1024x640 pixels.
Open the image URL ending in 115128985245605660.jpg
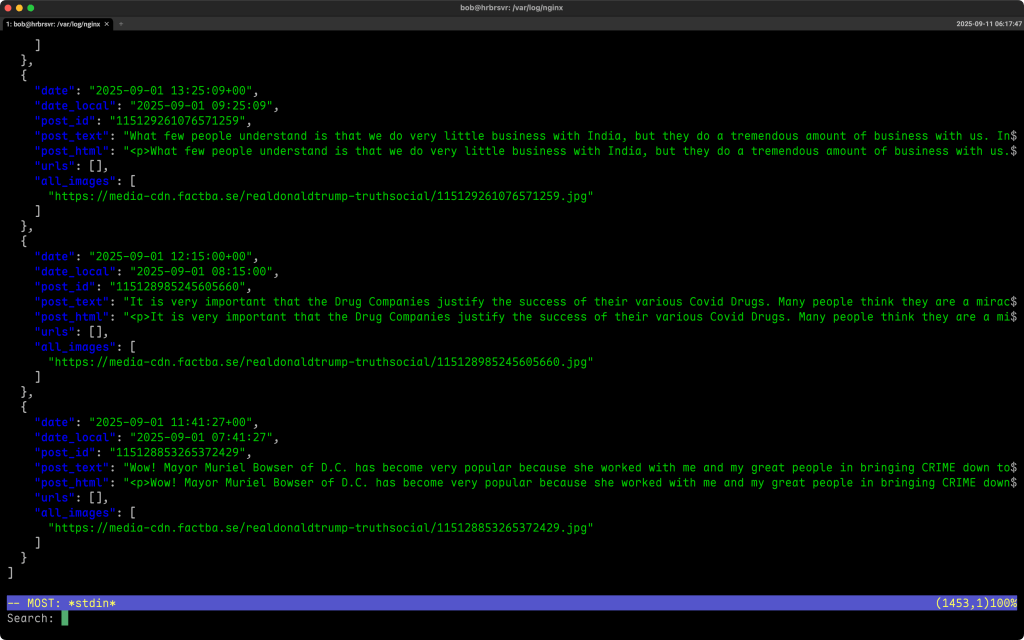(320, 362)
